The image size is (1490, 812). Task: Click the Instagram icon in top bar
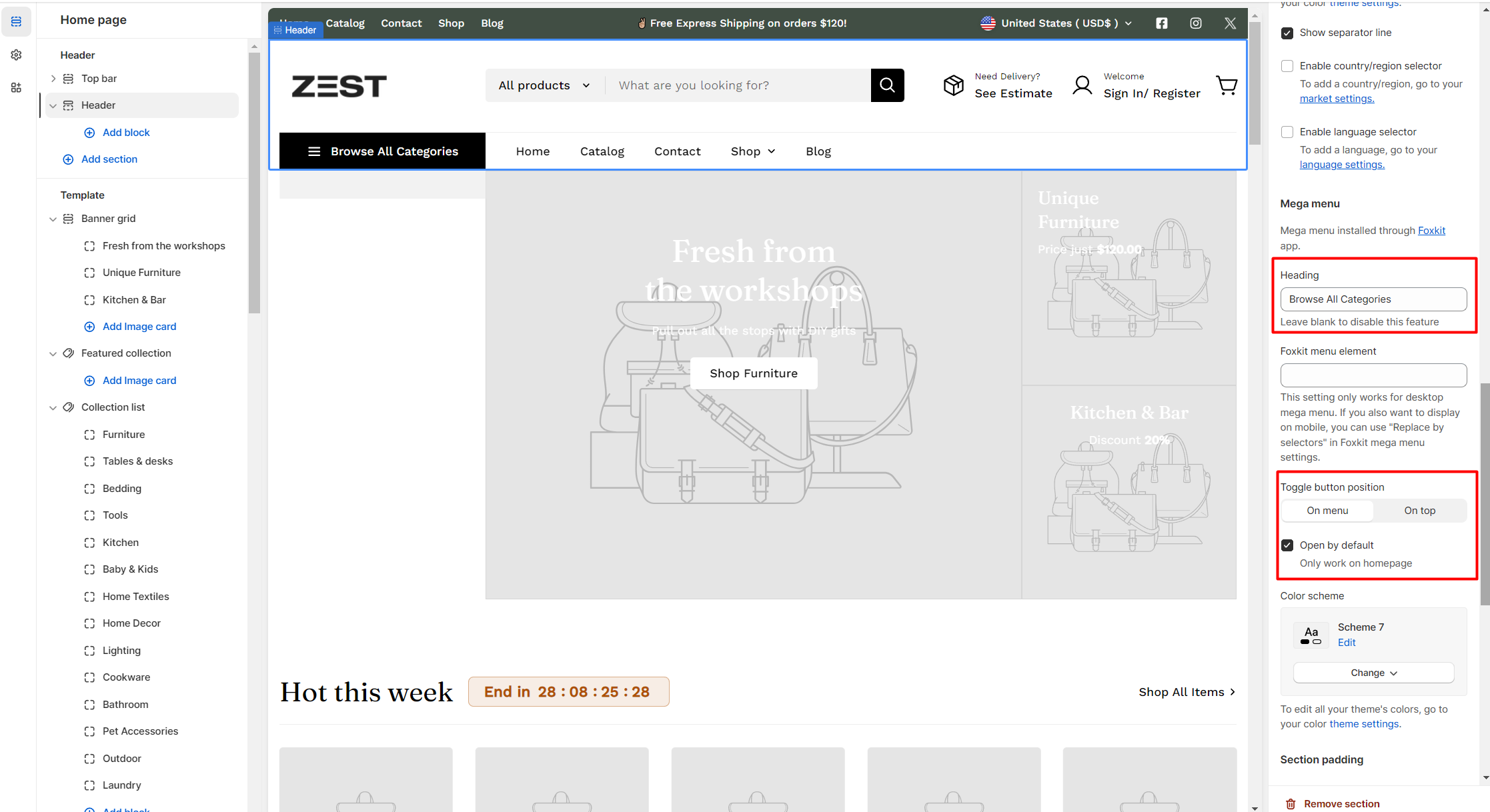click(1196, 23)
